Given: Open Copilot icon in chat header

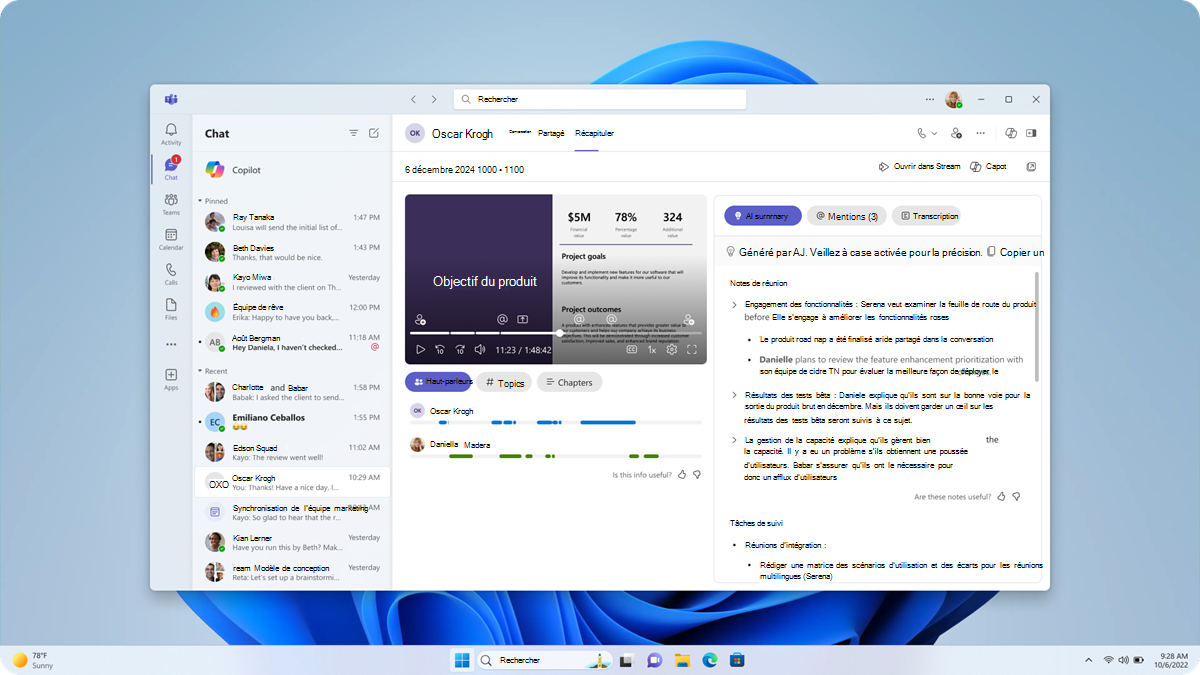Looking at the screenshot, I should pyautogui.click(x=1011, y=133).
